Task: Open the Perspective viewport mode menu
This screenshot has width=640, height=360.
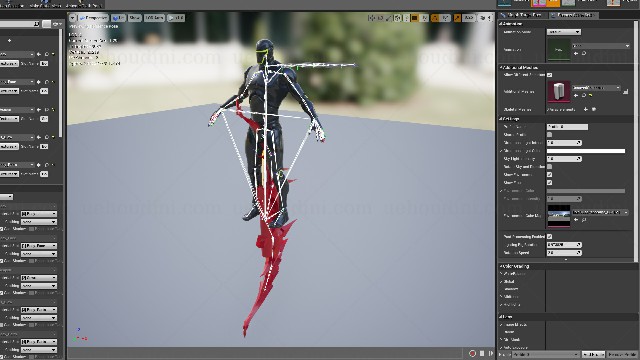Action: (94, 18)
